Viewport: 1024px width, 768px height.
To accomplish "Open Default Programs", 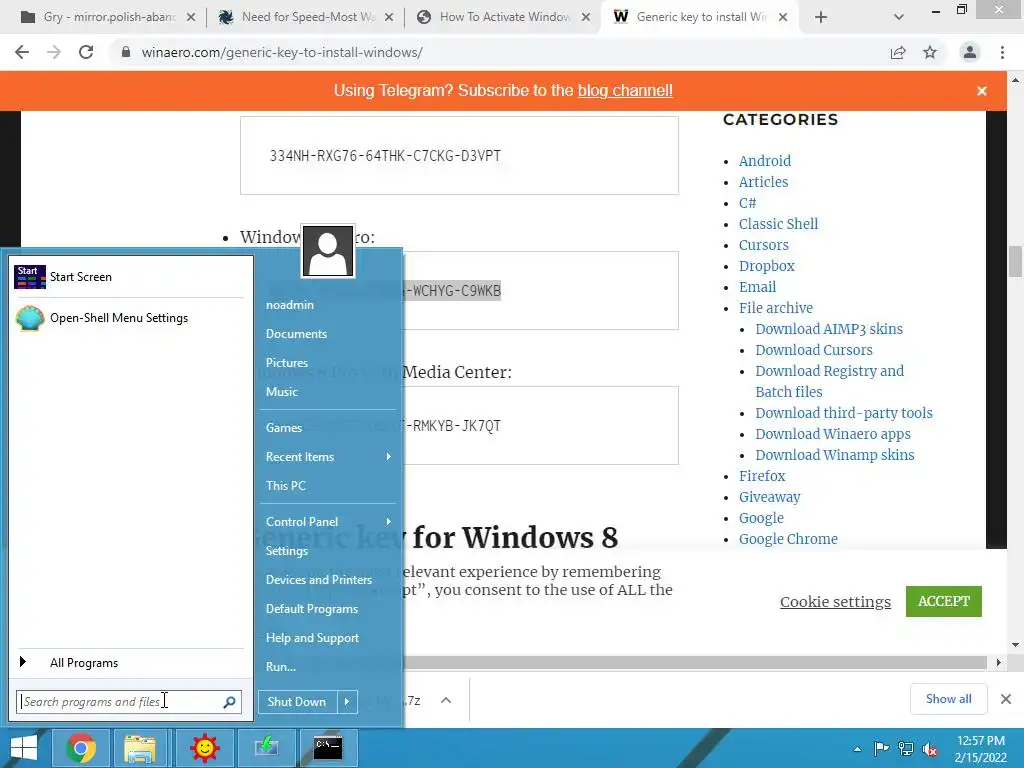I will pyautogui.click(x=312, y=609).
